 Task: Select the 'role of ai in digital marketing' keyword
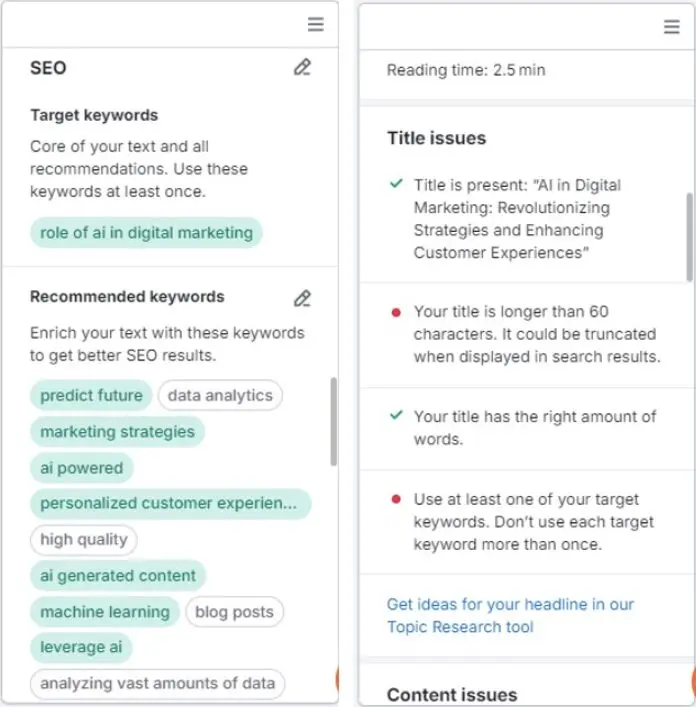(146, 233)
